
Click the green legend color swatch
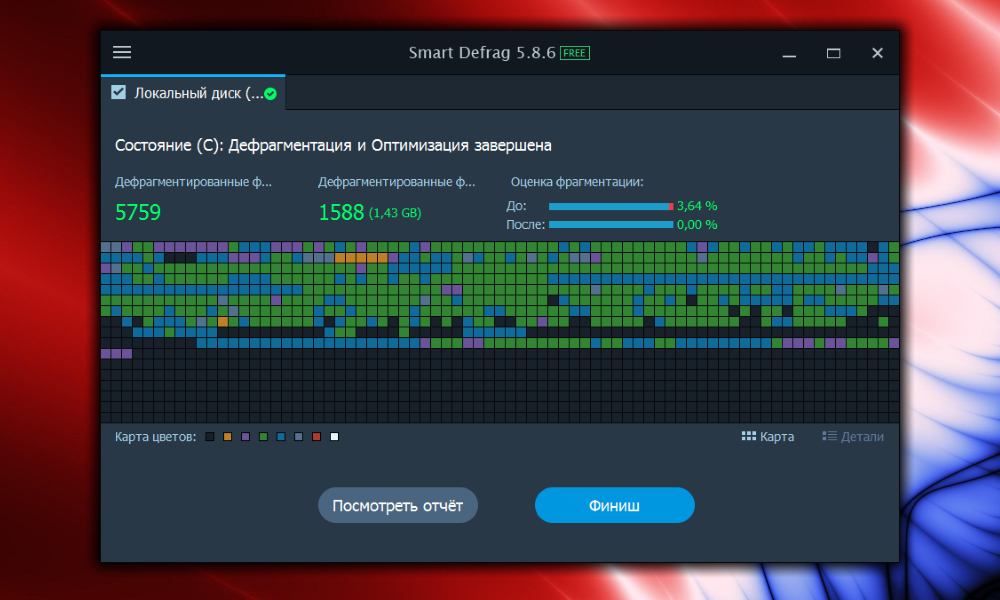pos(263,437)
